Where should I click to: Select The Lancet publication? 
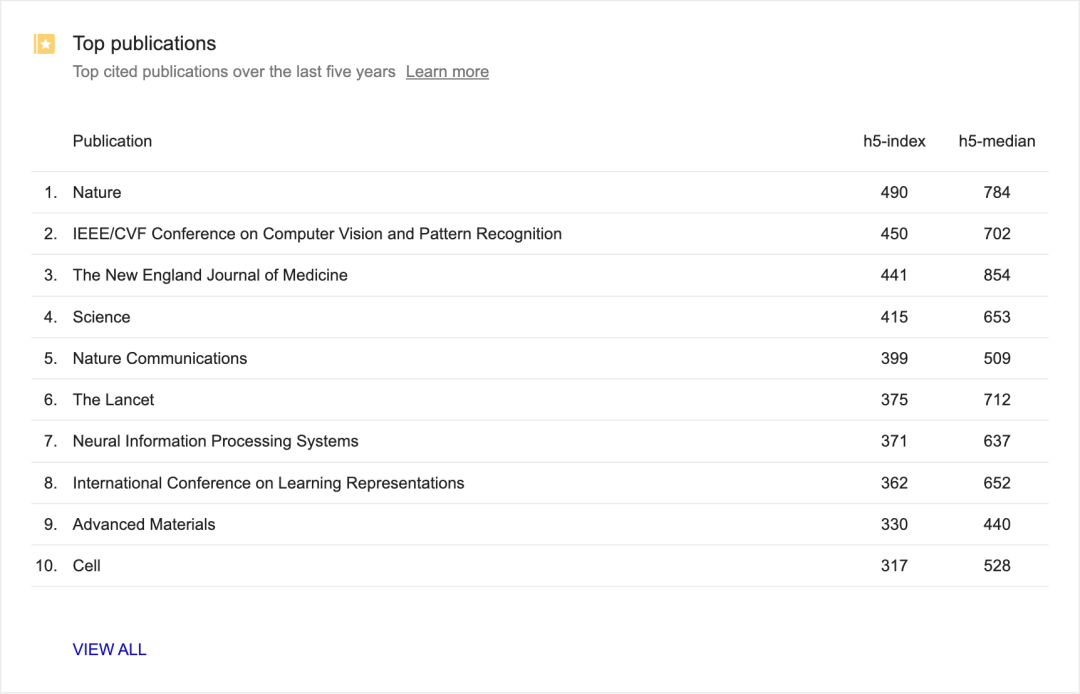114,400
